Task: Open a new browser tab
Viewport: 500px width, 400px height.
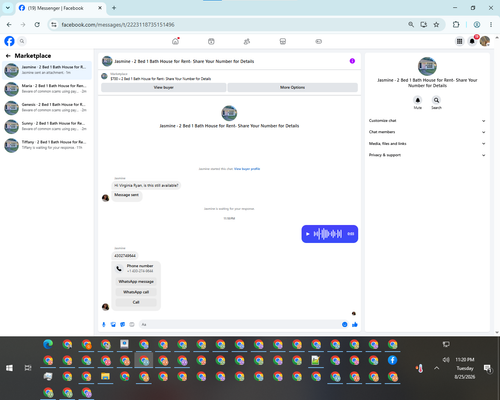Action: 114,8
